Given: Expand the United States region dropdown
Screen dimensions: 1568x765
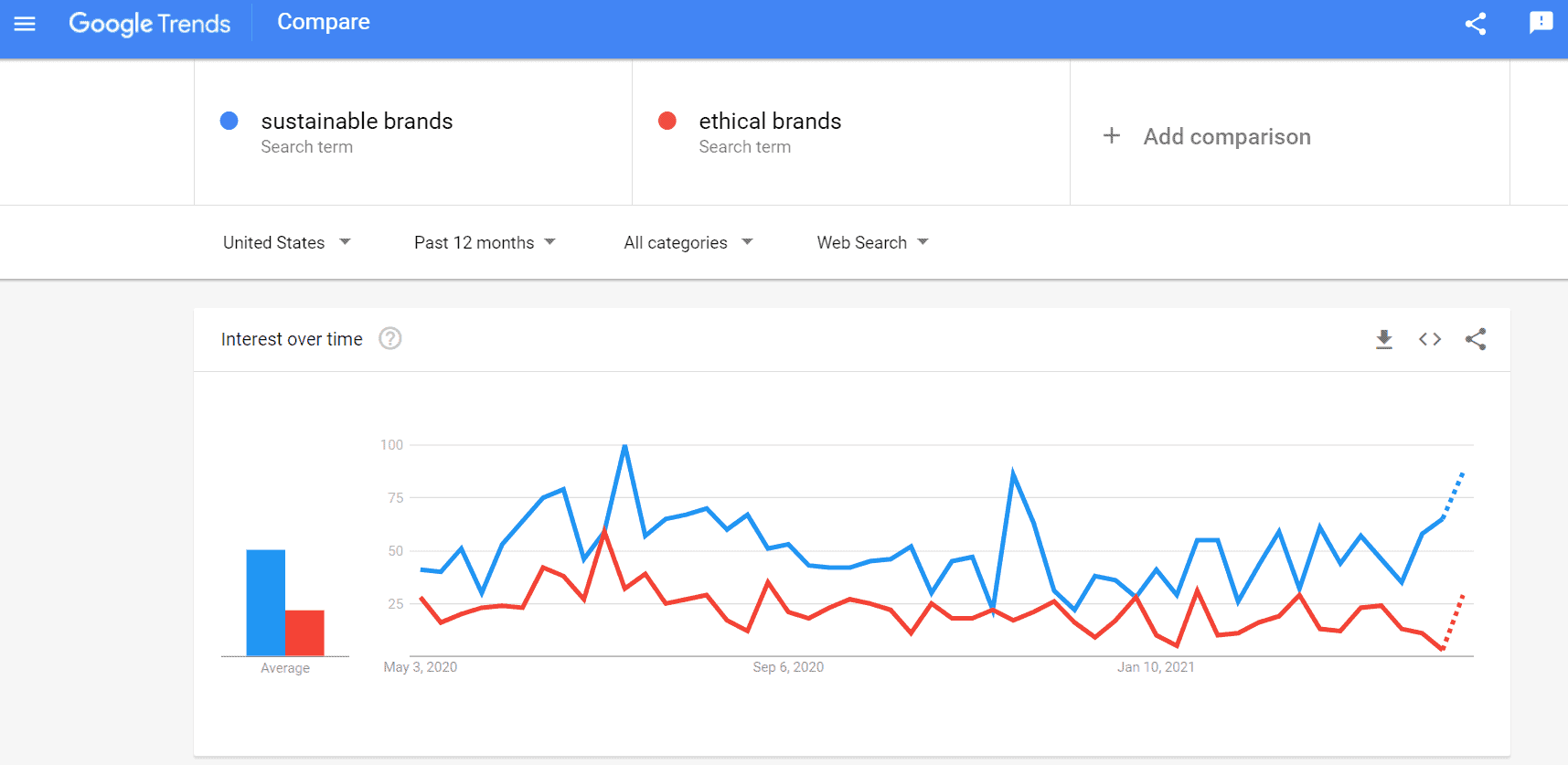Looking at the screenshot, I should 287,242.
